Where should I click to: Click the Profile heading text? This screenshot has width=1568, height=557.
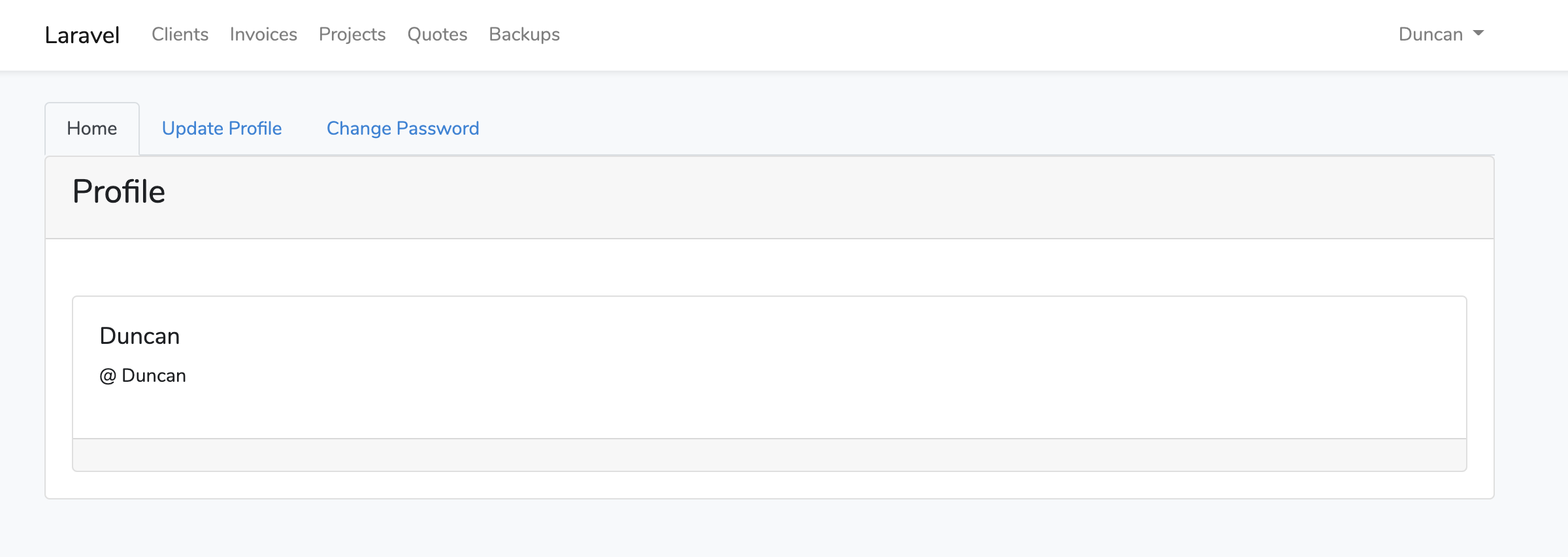[119, 192]
